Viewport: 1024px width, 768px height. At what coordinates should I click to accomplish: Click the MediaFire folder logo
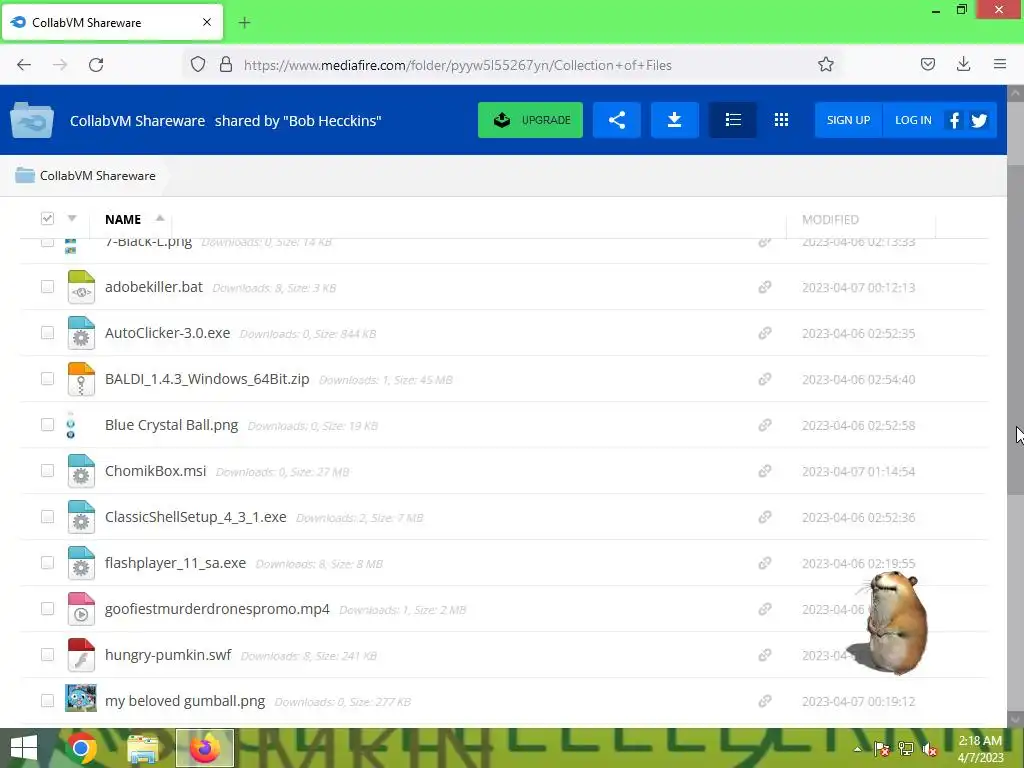[x=31, y=120]
